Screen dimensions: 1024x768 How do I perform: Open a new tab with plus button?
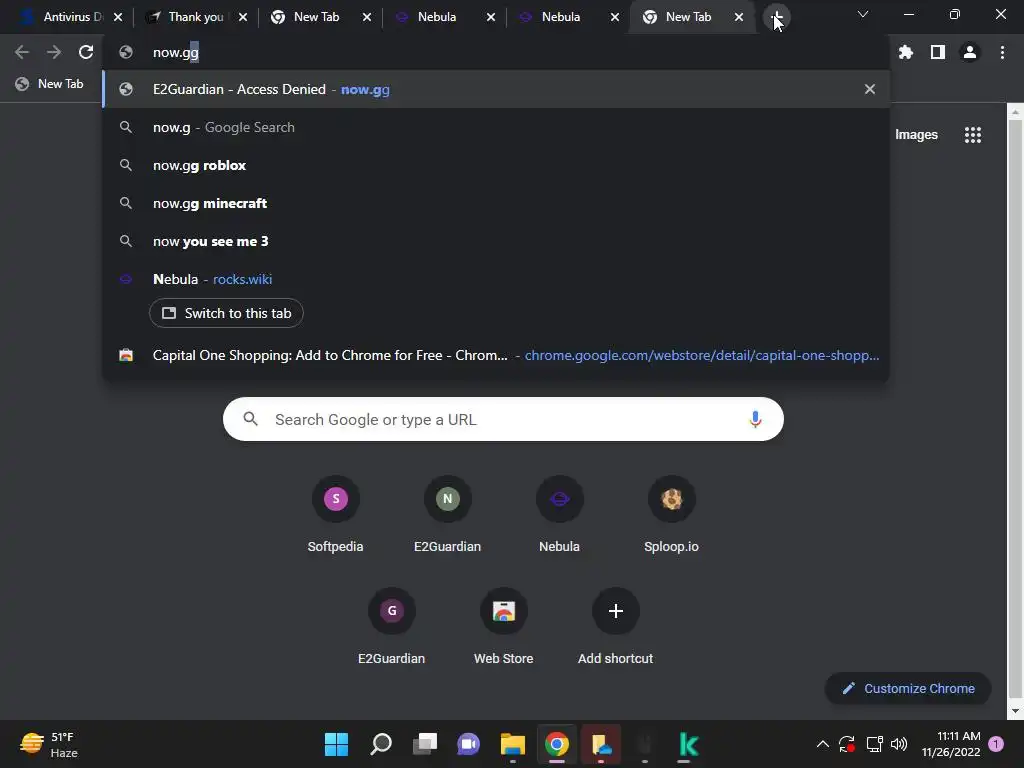pos(776,17)
